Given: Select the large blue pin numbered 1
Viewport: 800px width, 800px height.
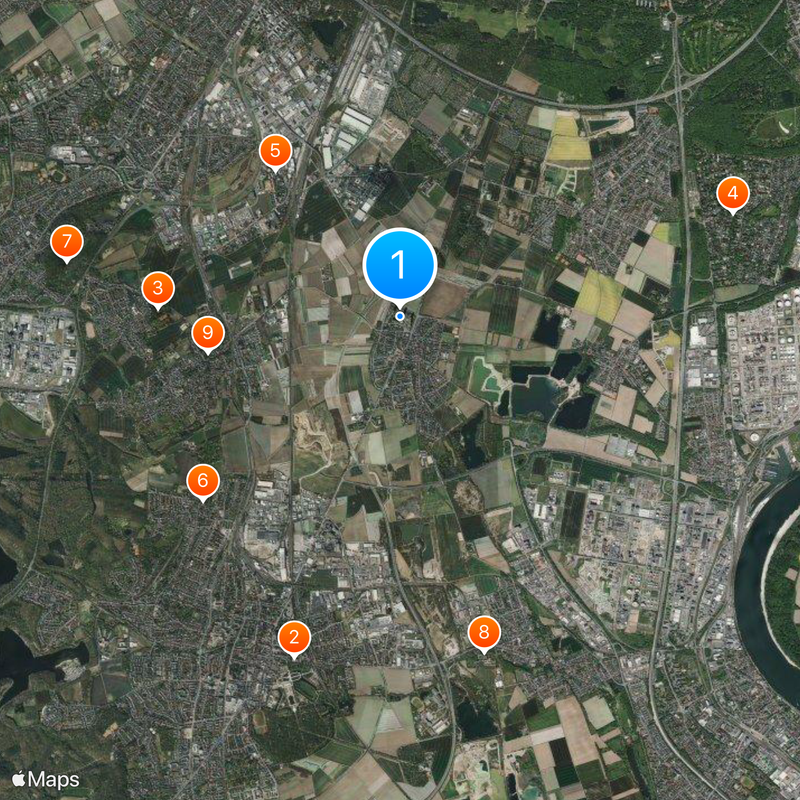Looking at the screenshot, I should (x=399, y=265).
